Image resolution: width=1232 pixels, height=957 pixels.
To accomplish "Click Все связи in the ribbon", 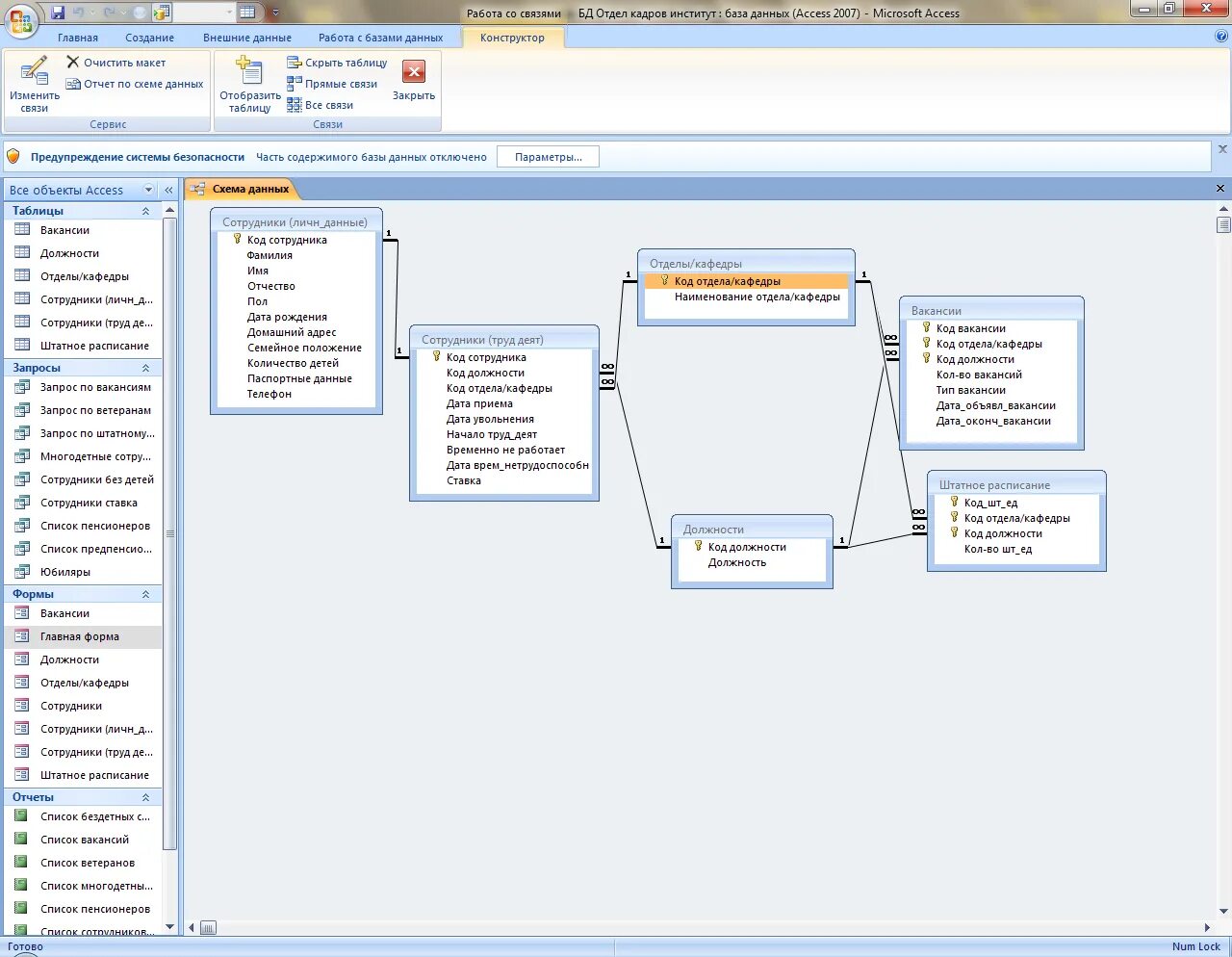I will [320, 105].
